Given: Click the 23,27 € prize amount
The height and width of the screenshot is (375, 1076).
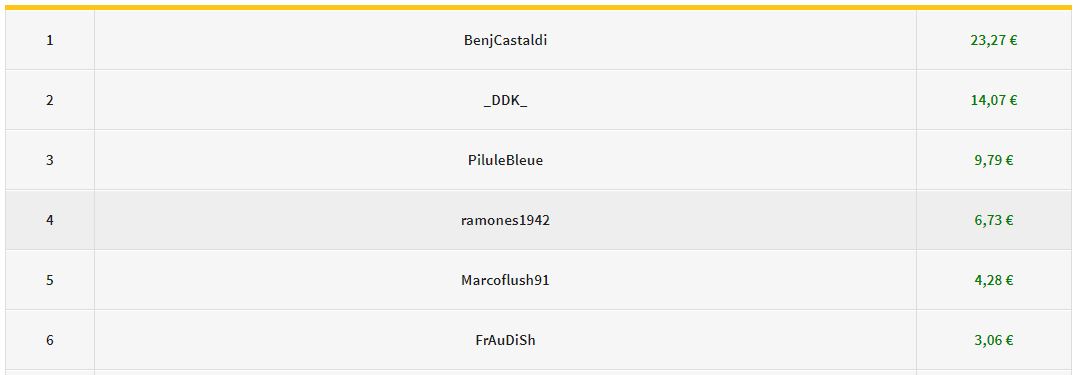Looking at the screenshot, I should 994,40.
